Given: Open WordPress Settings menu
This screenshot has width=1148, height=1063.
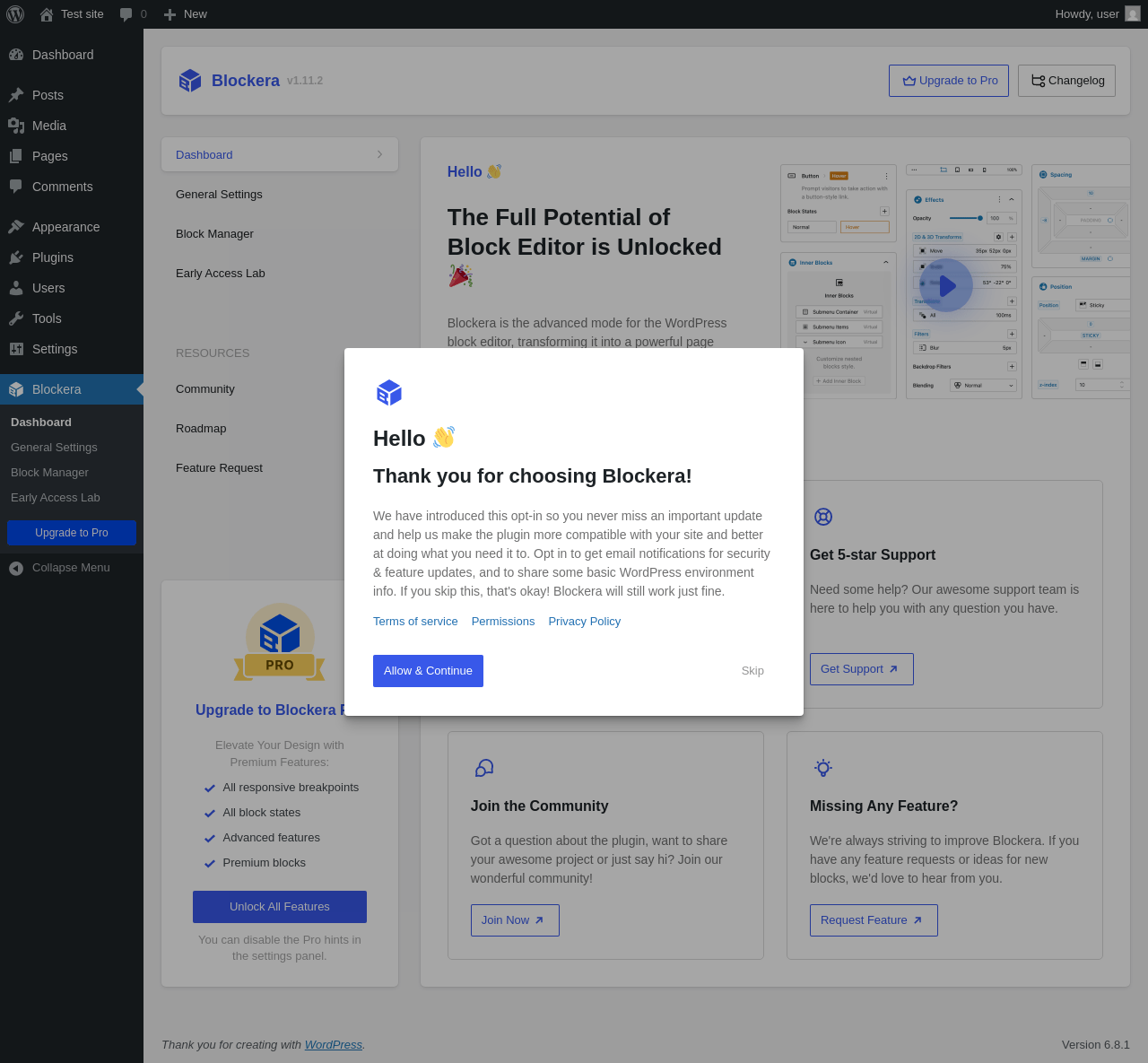Looking at the screenshot, I should [x=72, y=349].
